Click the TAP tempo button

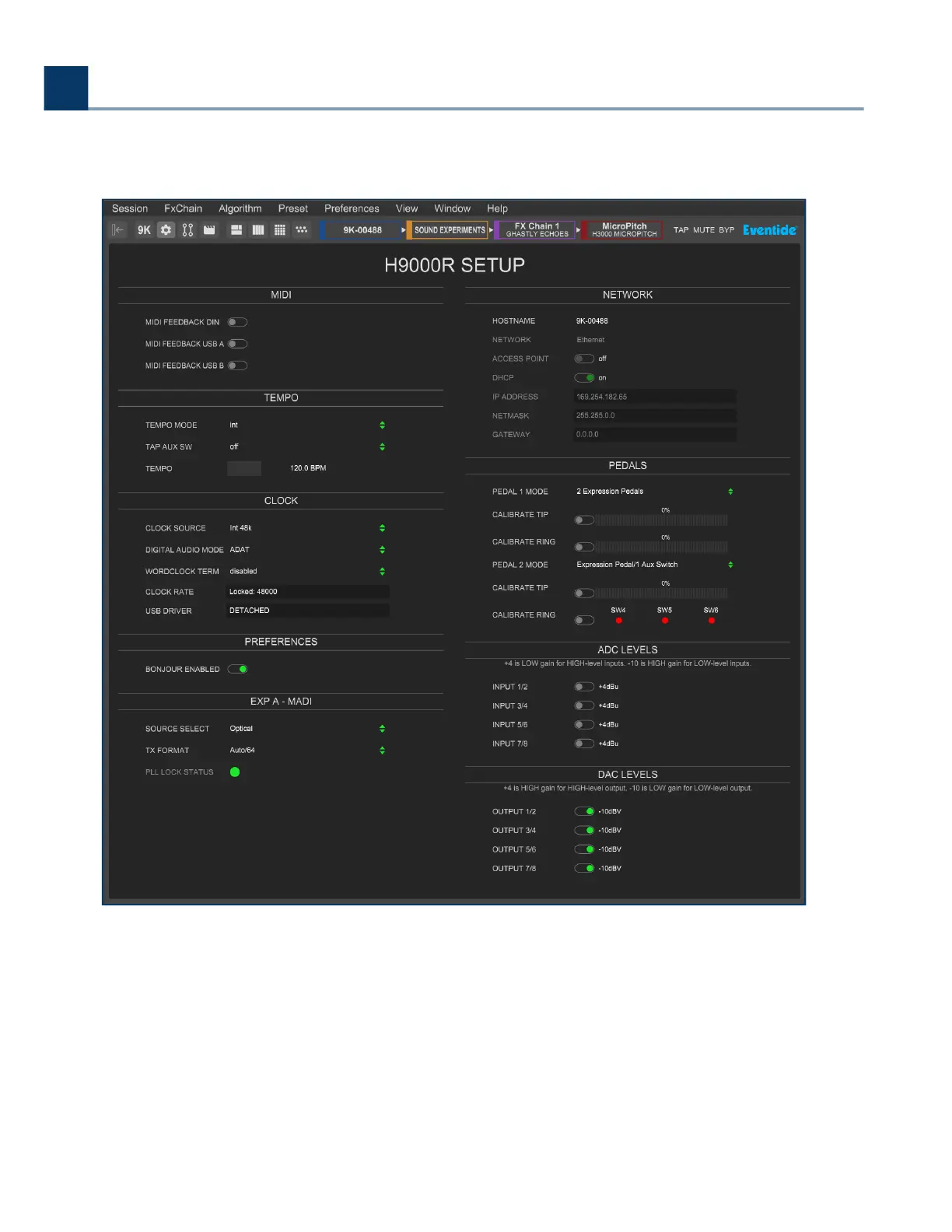[681, 230]
